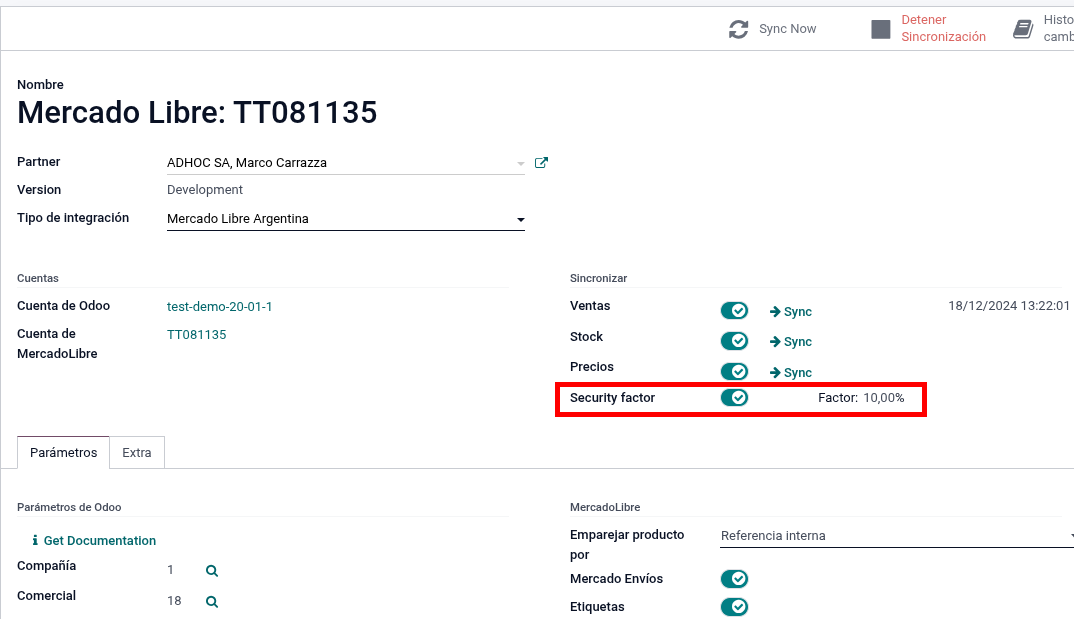Click the stop square icon for Detener Sincronización
Image resolution: width=1074 pixels, height=619 pixels.
click(x=880, y=29)
